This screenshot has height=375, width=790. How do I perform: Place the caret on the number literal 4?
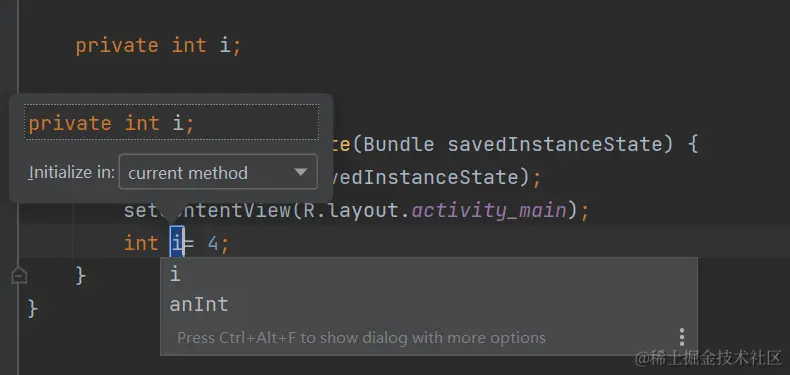click(x=213, y=244)
